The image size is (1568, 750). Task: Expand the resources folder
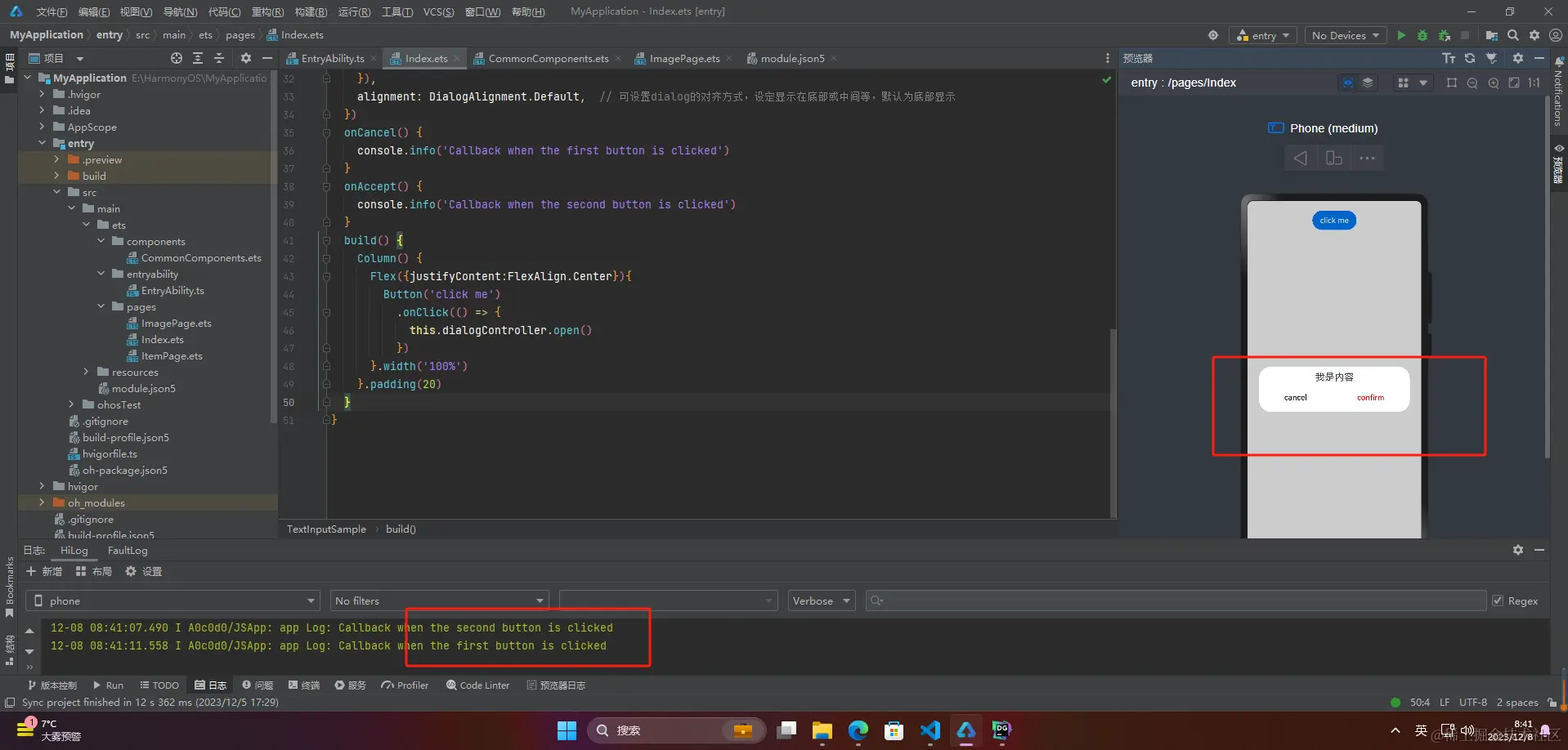(86, 372)
